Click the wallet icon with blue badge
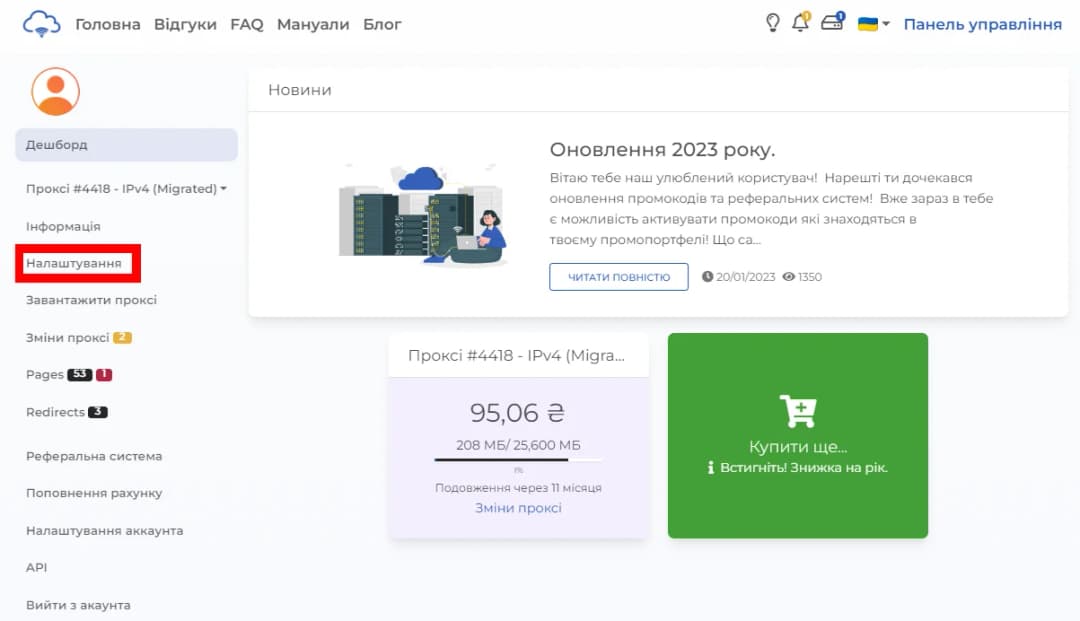This screenshot has width=1080, height=621. pyautogui.click(x=833, y=21)
